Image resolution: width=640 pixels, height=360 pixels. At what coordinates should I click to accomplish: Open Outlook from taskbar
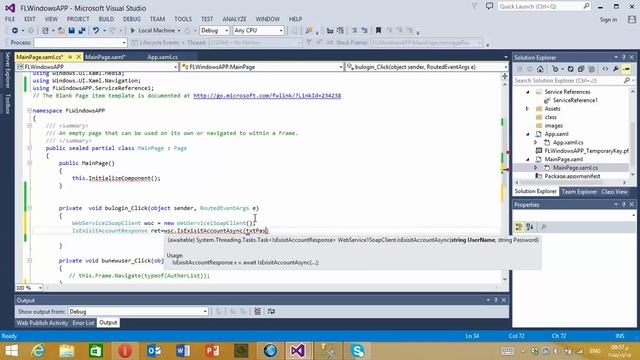pyautogui.click(x=154, y=351)
